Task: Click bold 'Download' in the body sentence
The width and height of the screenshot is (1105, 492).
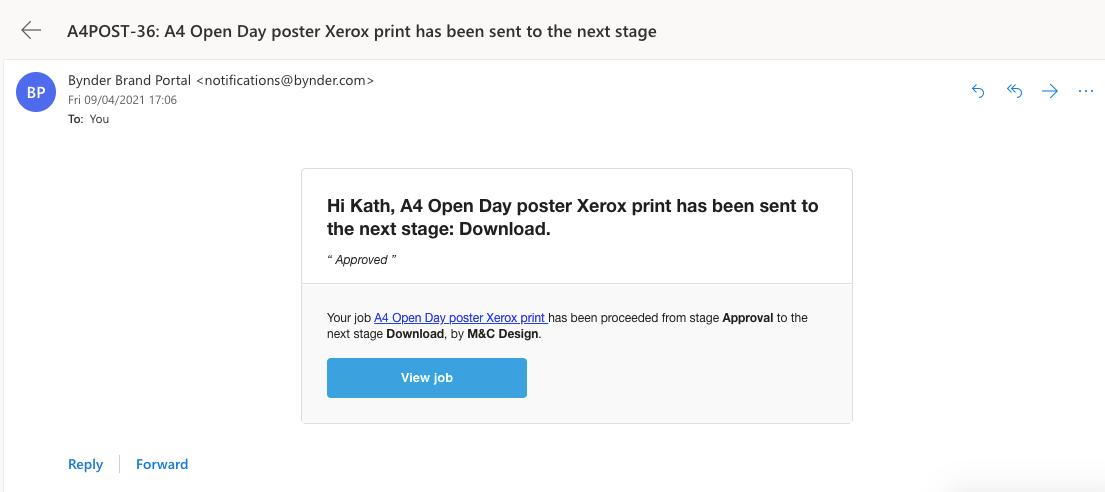Action: pos(415,334)
